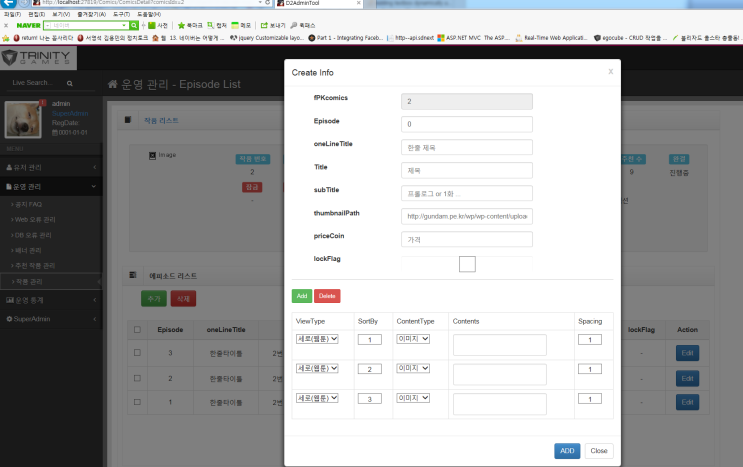Go back with the browser back arrow
The width and height of the screenshot is (743, 467).
tap(9, 2)
